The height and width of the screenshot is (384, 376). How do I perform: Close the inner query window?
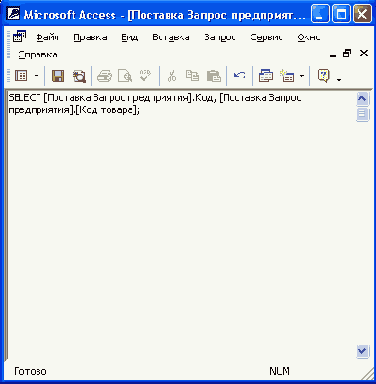pos(364,53)
